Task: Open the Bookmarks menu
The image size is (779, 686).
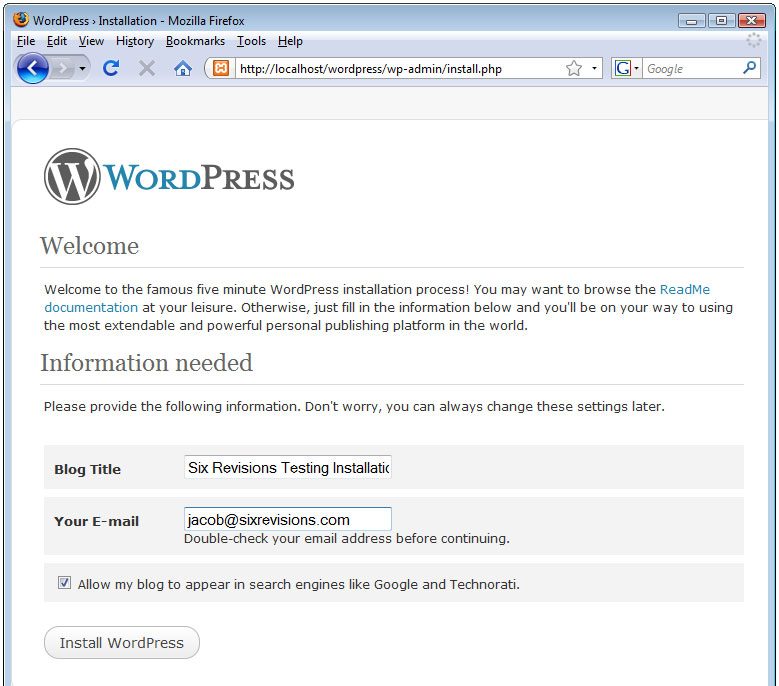Action: (195, 41)
